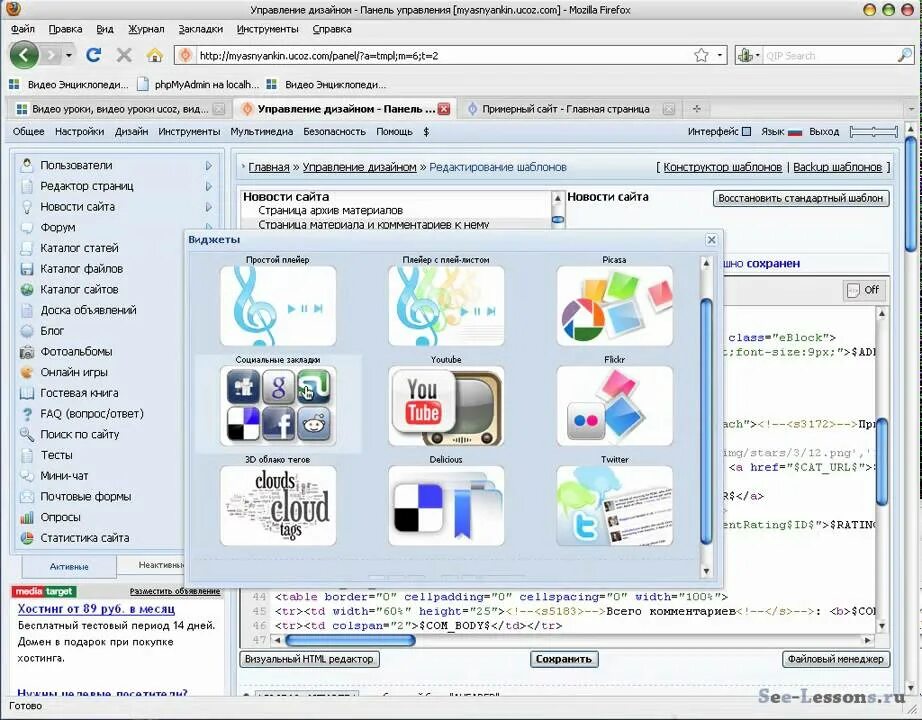The height and width of the screenshot is (720, 922).
Task: Click the FAQ question mark icon
Action: click(26, 414)
